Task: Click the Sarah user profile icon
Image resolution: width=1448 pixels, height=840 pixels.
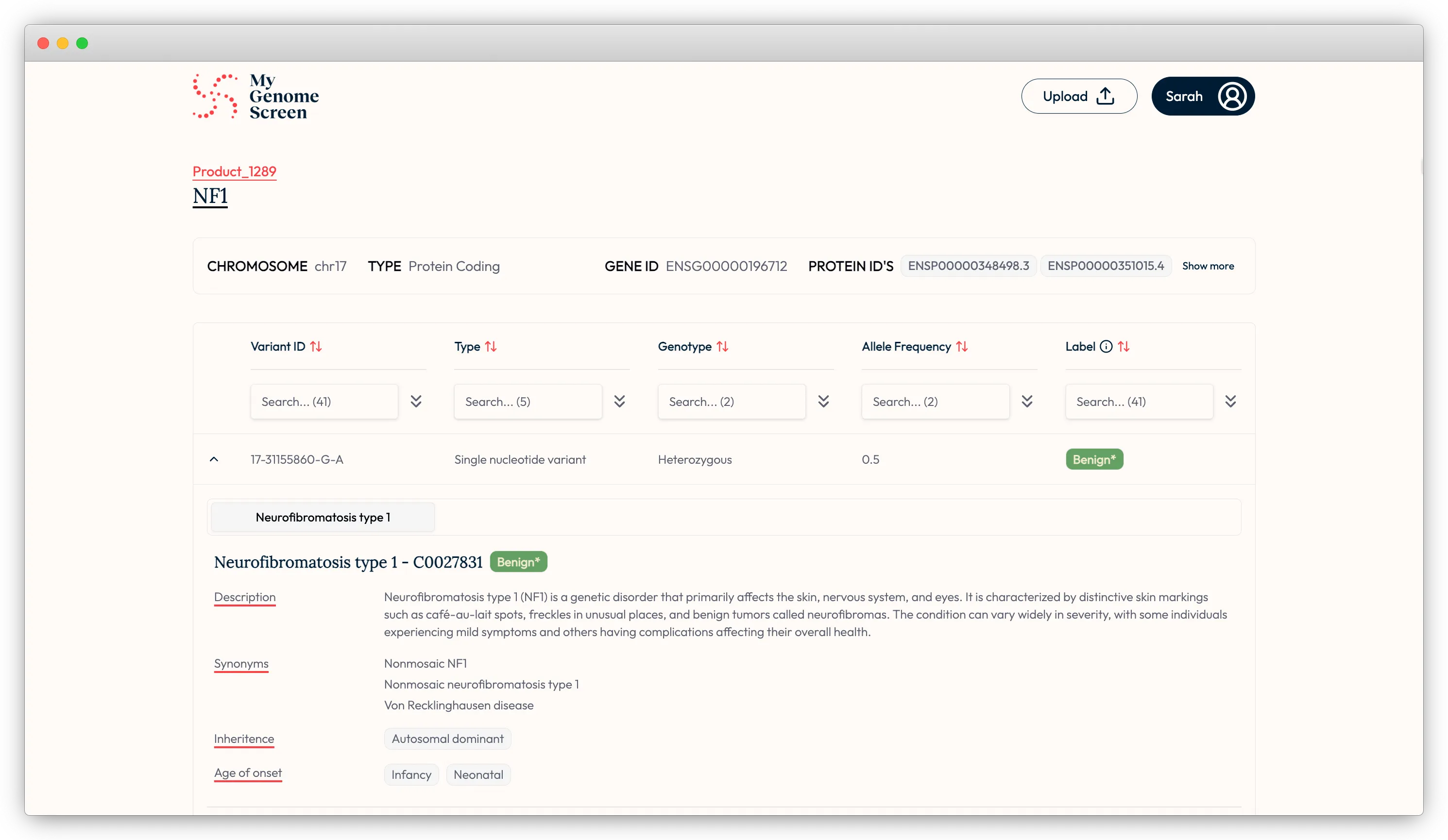Action: tap(1231, 96)
